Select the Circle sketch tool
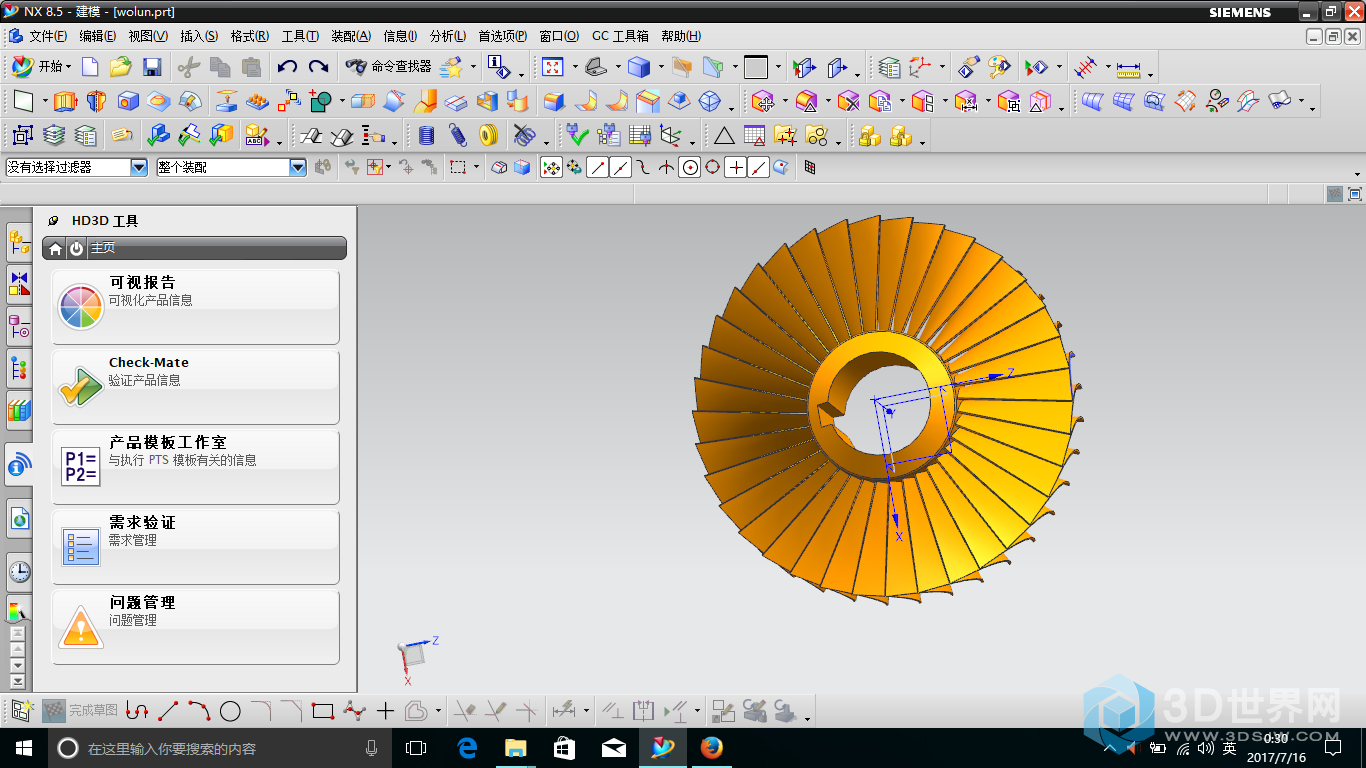The image size is (1366, 768). (x=230, y=711)
